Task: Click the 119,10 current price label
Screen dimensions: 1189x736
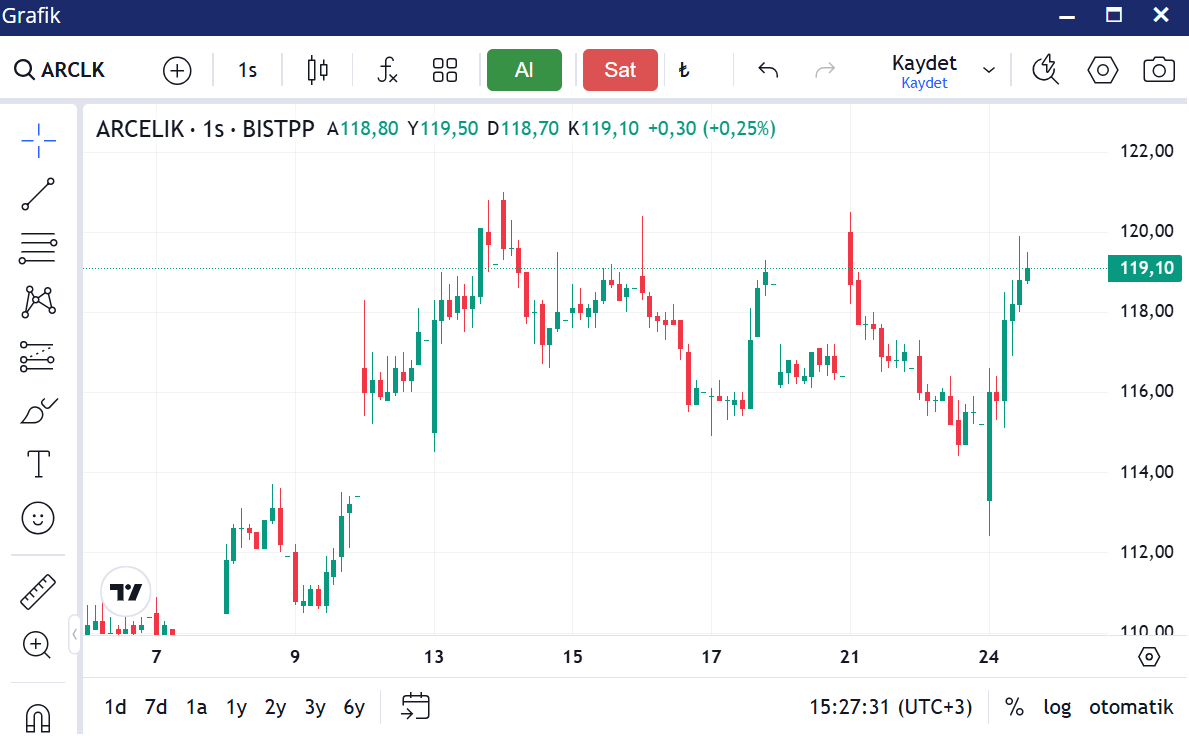Action: click(1145, 268)
